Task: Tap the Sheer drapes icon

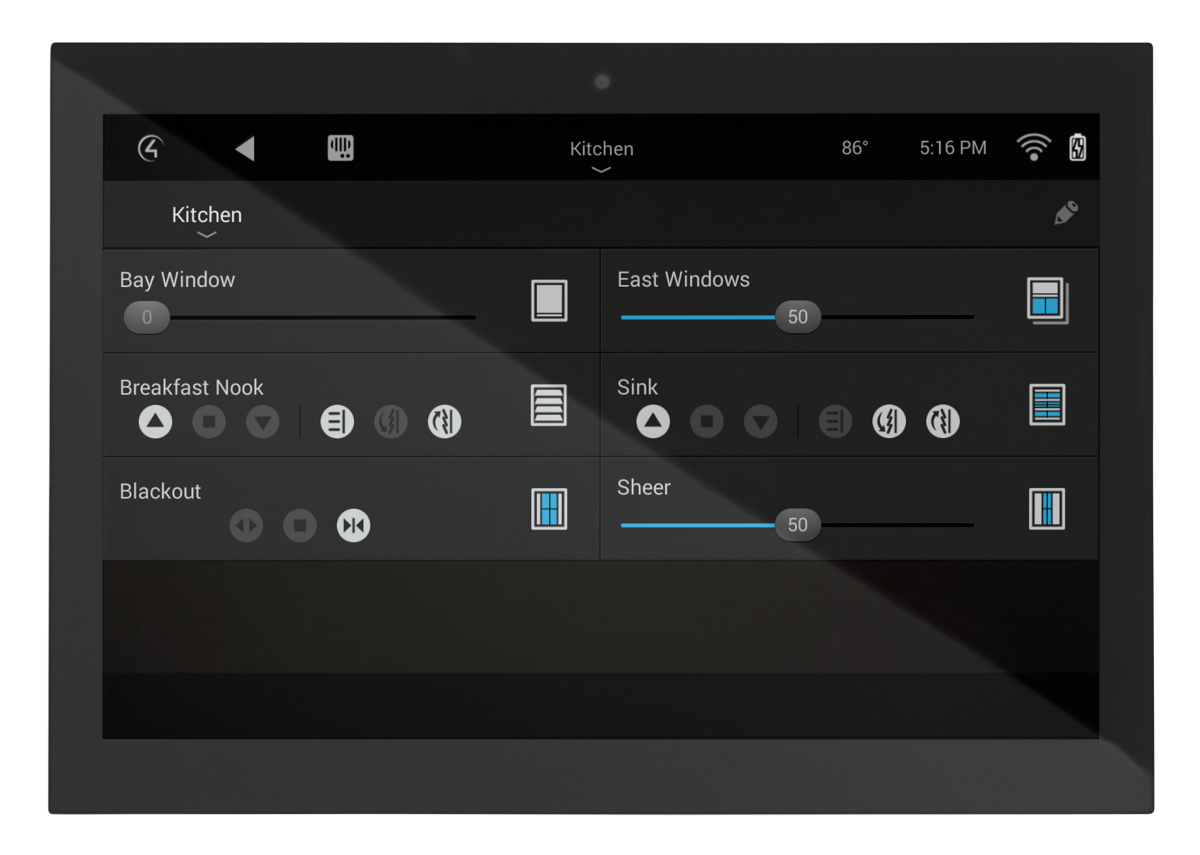Action: (x=1047, y=509)
